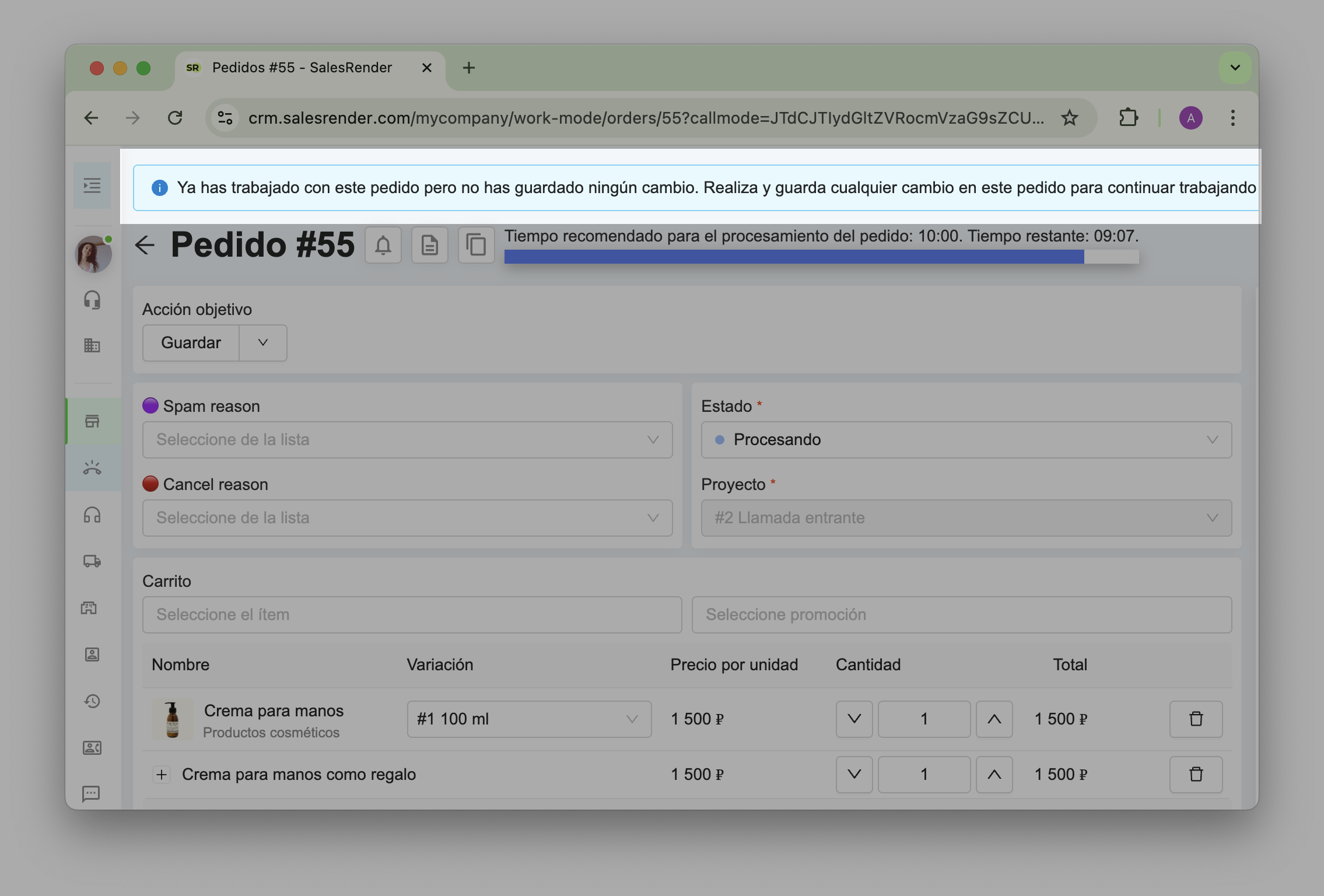The width and height of the screenshot is (1324, 896).
Task: Open the headset icon in sidebar
Action: click(92, 300)
